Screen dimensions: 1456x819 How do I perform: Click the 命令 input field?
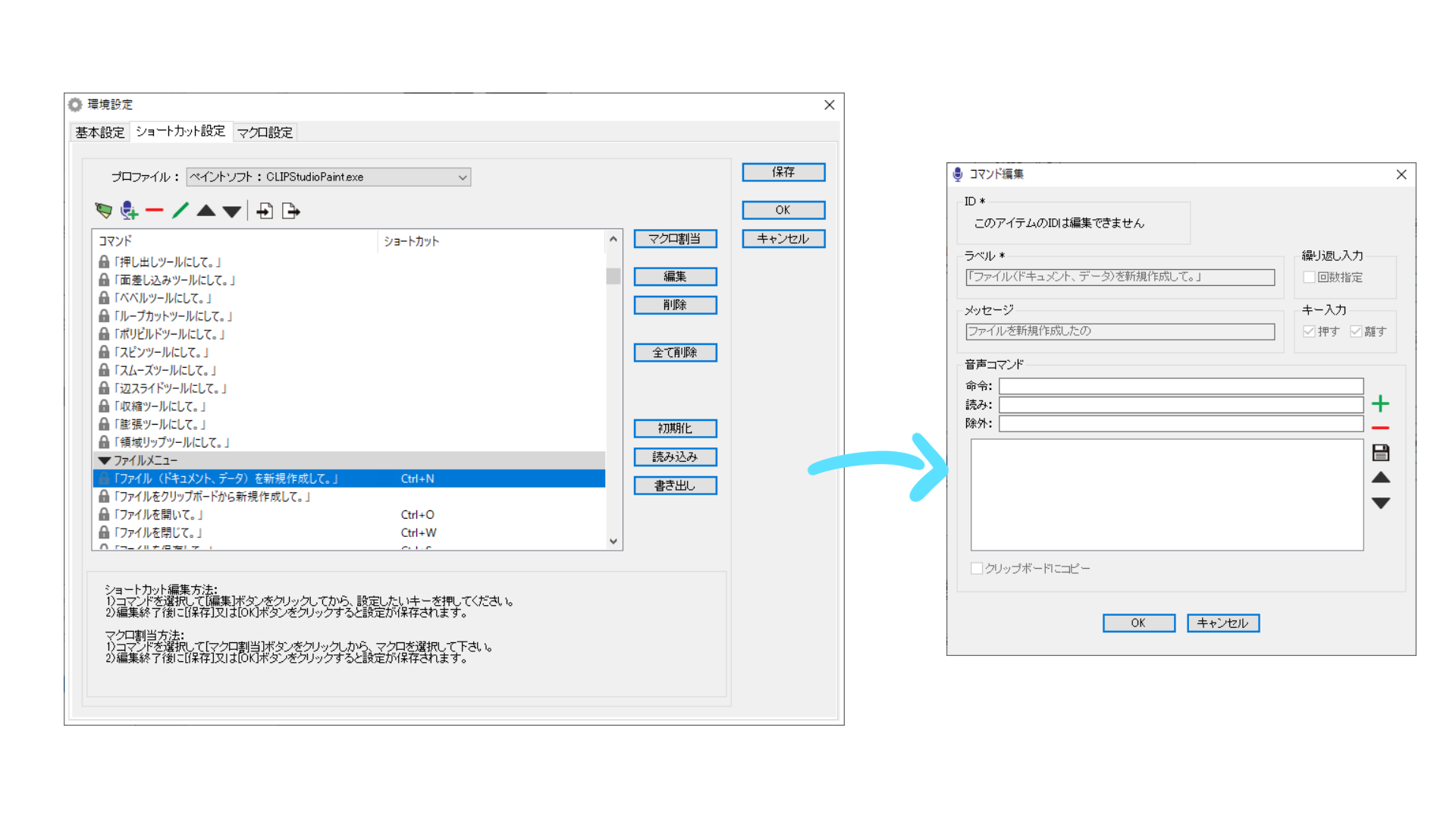[1180, 386]
